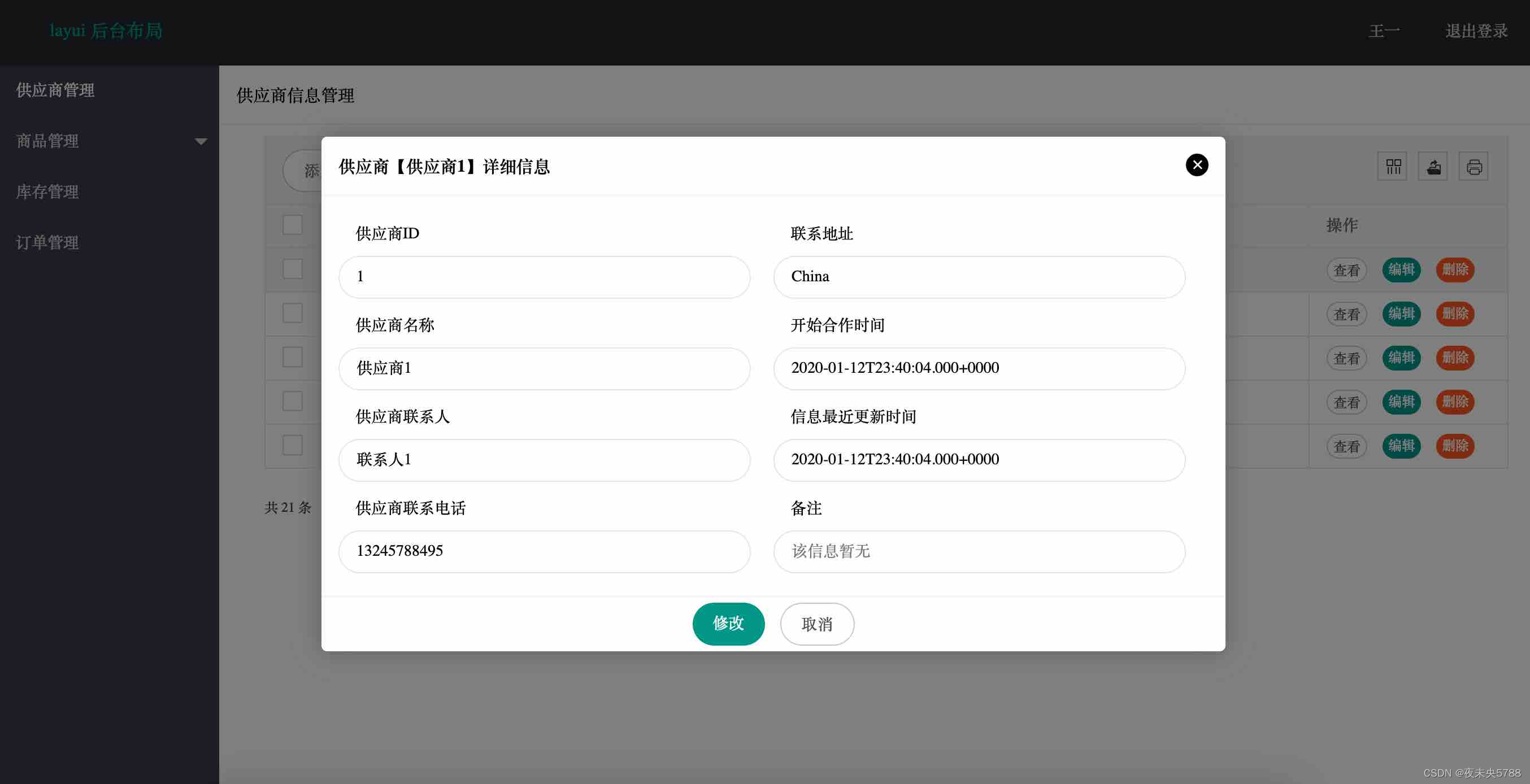Click the table export icon
The height and width of the screenshot is (784, 1530).
click(x=1433, y=167)
